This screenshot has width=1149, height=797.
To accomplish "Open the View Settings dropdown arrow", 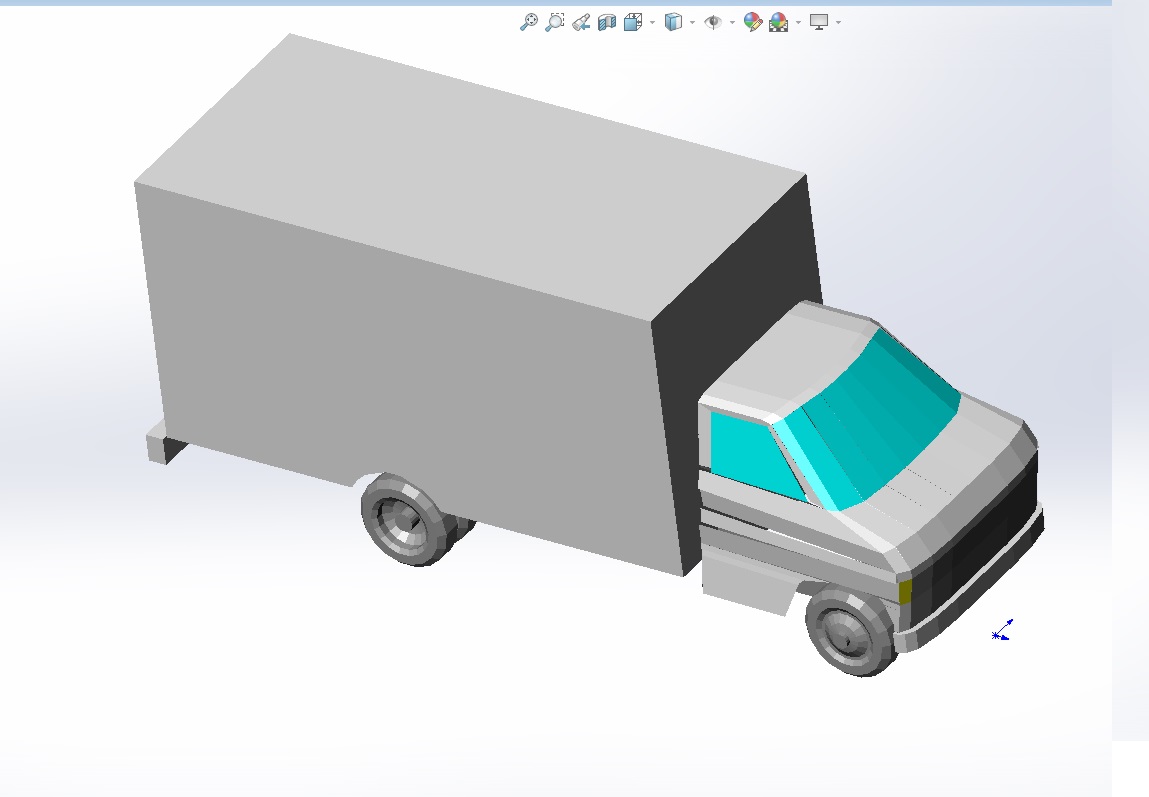I will coord(838,23).
